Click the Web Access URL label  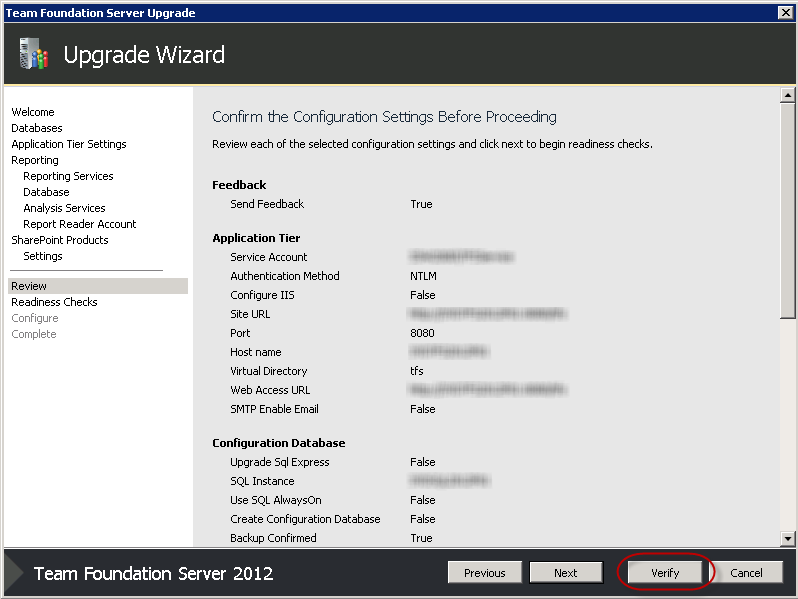270,390
